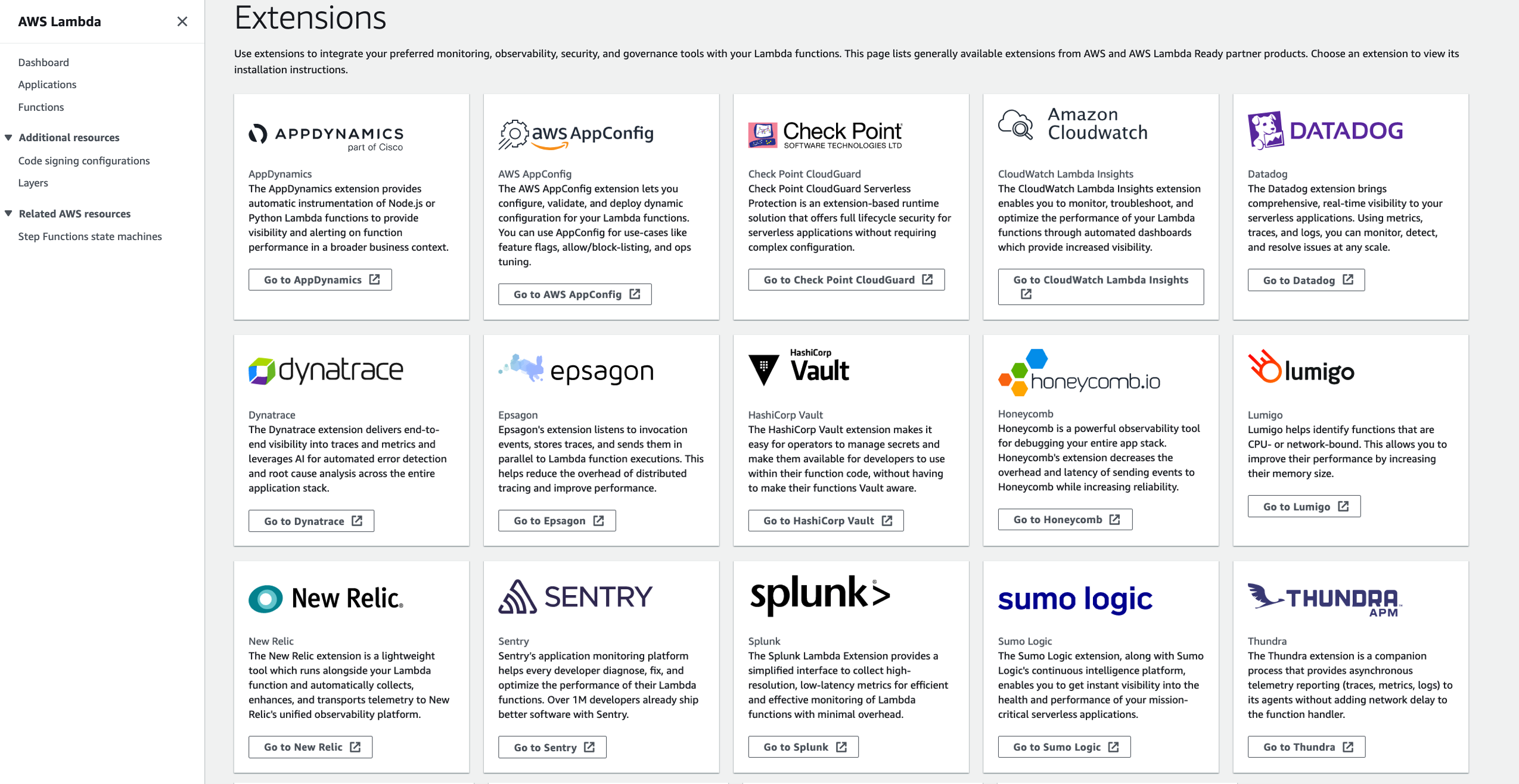Viewport: 1519px width, 784px height.
Task: Open Layers in the sidebar
Action: tap(33, 183)
